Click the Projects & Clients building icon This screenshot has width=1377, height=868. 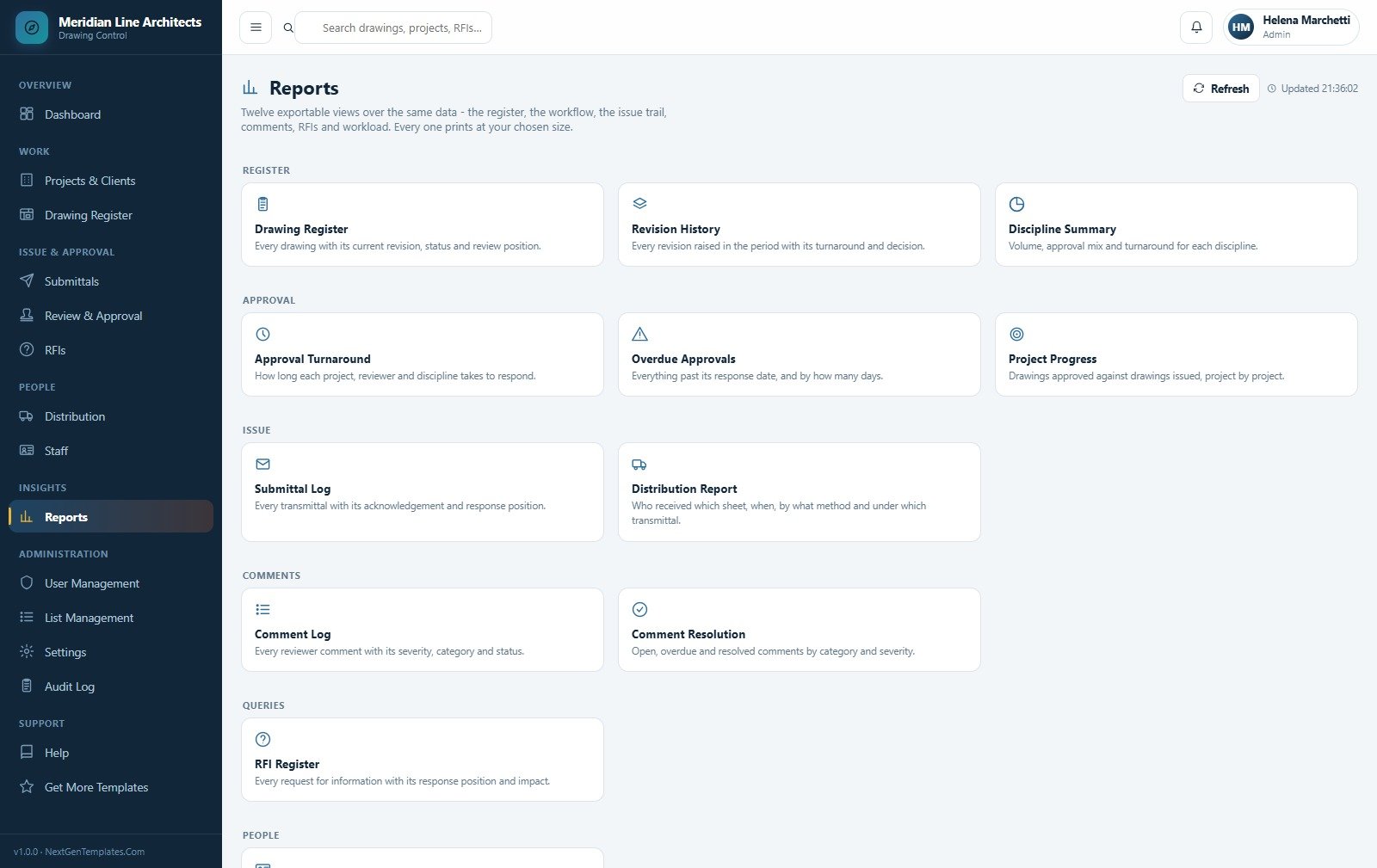click(x=27, y=180)
